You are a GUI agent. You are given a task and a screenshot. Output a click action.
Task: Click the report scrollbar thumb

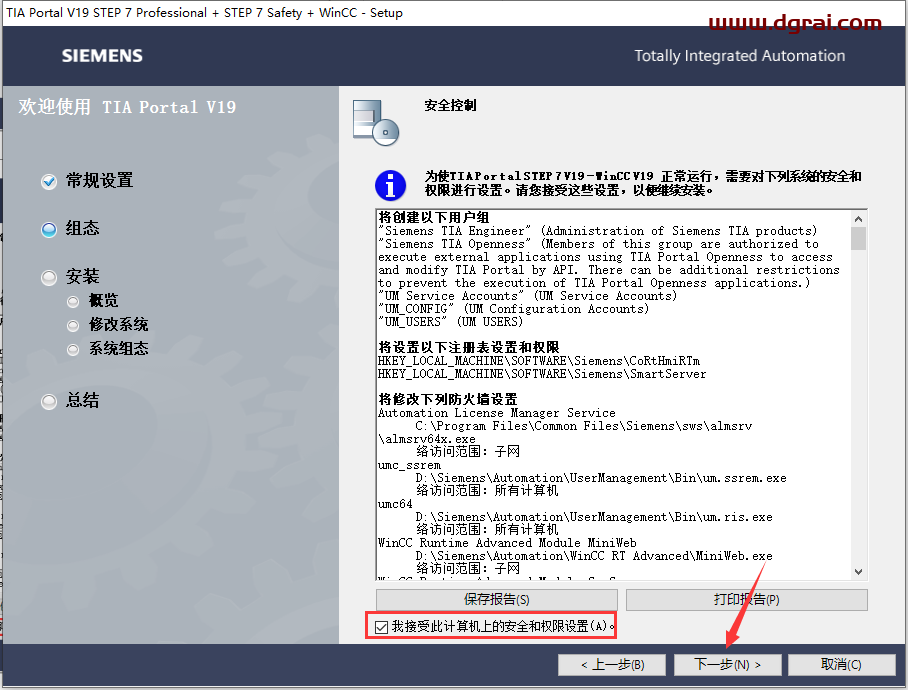tap(858, 238)
